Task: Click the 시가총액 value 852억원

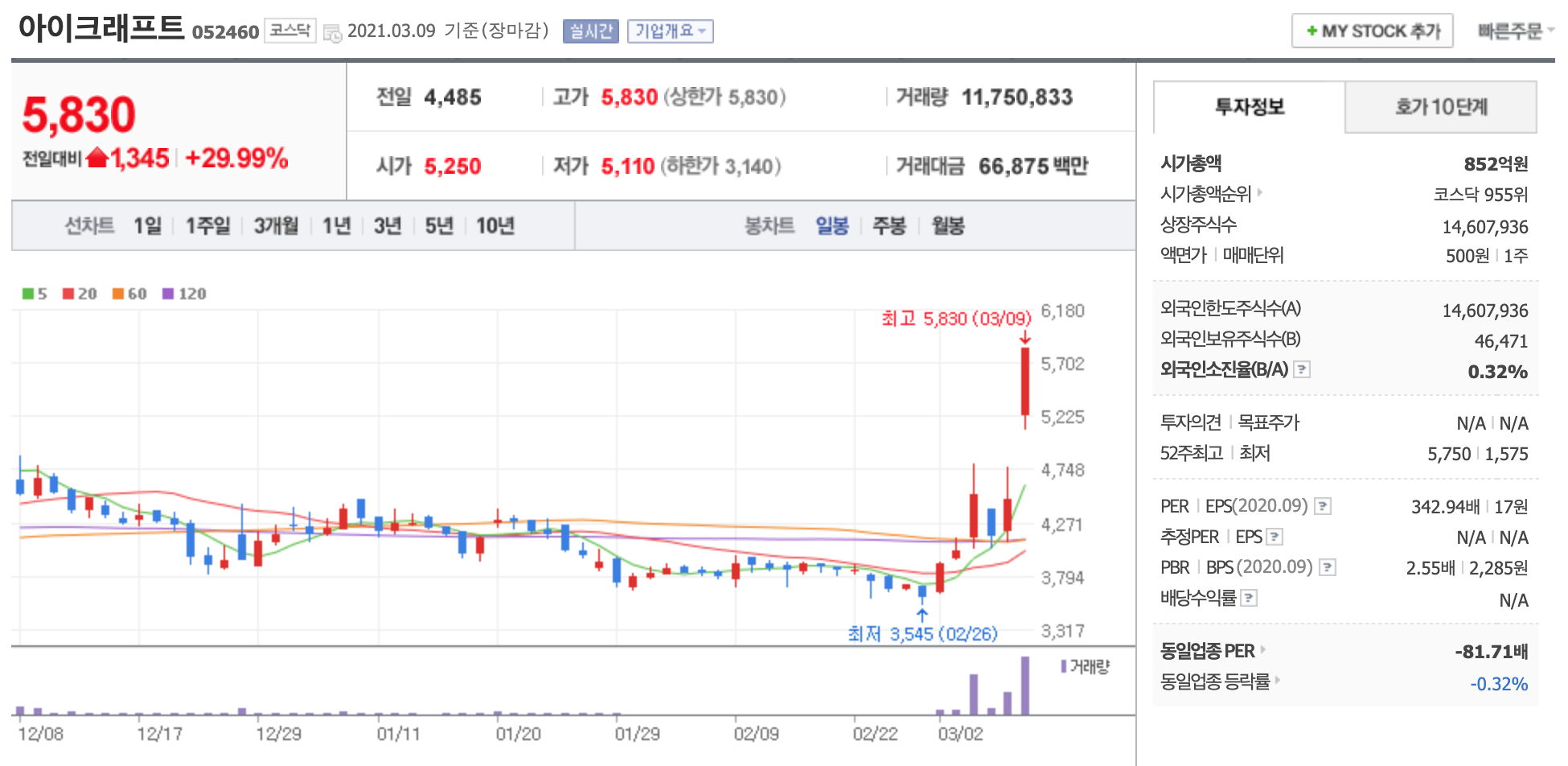Action: click(x=1496, y=164)
